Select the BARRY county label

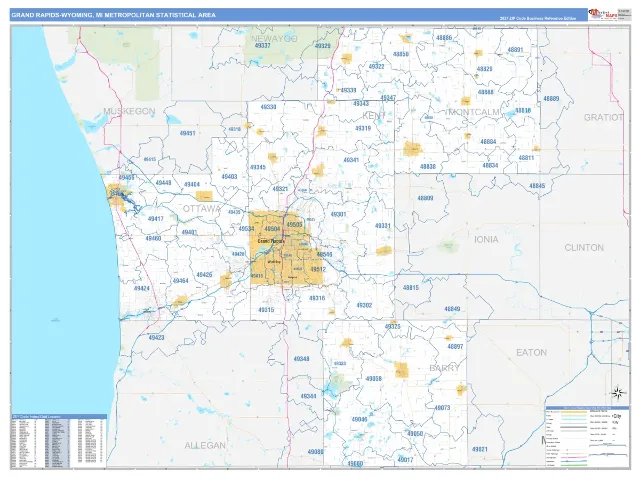444,368
